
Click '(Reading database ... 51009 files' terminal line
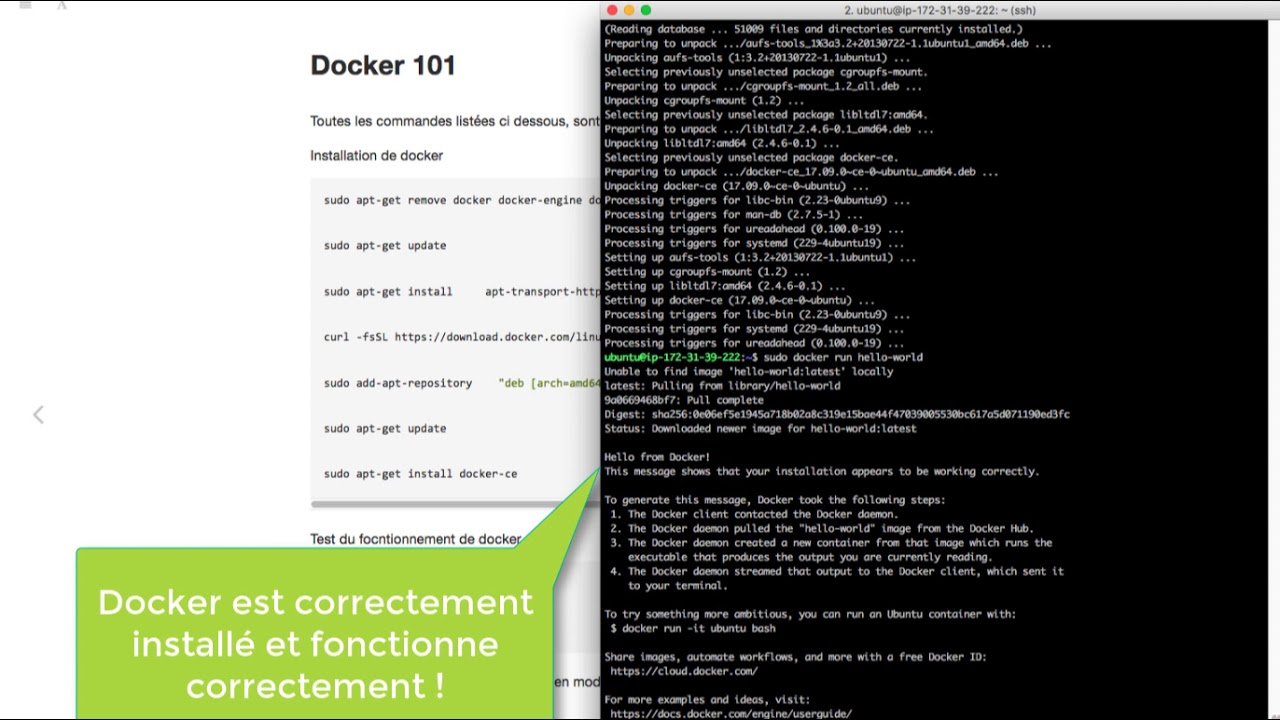pyautogui.click(x=813, y=29)
